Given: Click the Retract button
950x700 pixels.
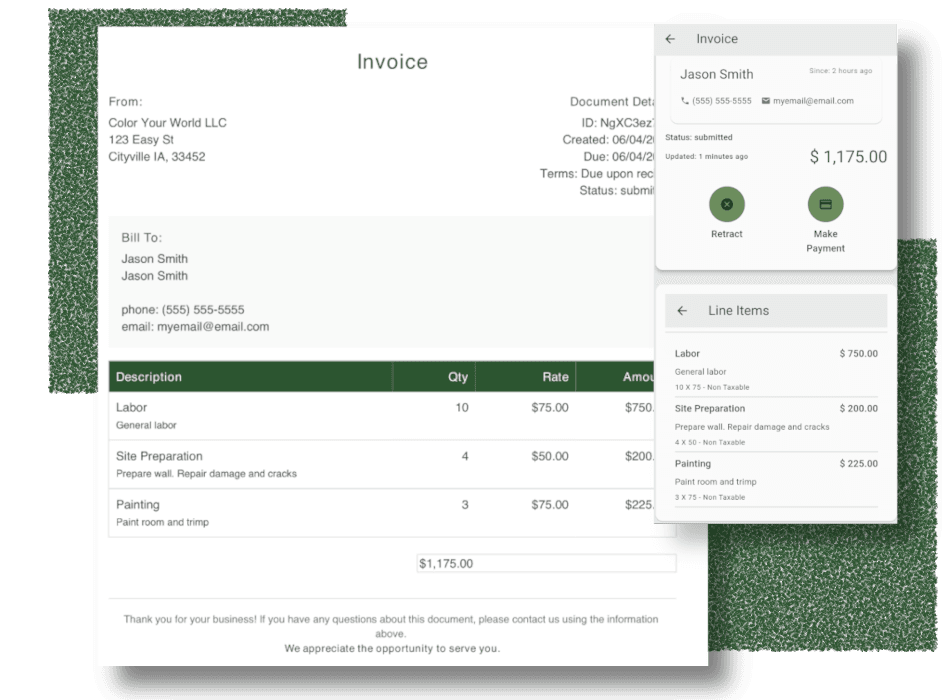Looking at the screenshot, I should (x=727, y=233).
